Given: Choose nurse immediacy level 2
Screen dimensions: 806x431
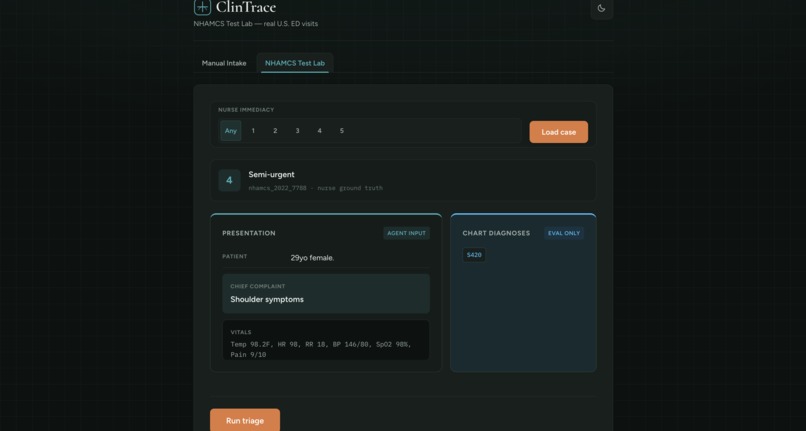Looking at the screenshot, I should [x=275, y=131].
